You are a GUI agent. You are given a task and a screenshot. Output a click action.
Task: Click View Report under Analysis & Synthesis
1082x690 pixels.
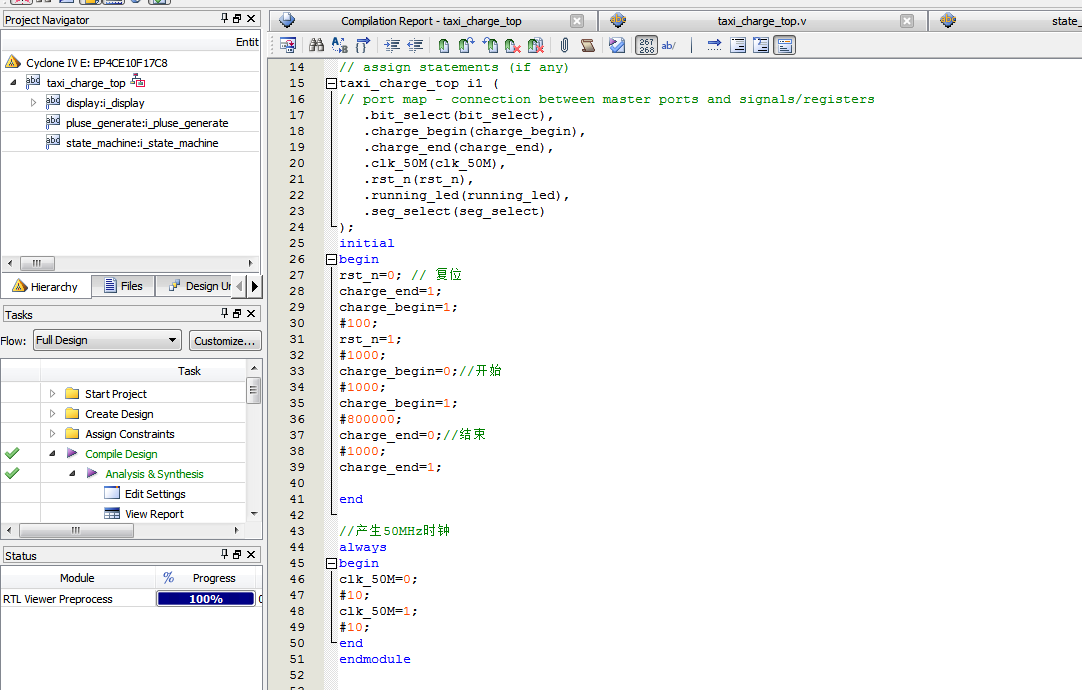tap(154, 514)
